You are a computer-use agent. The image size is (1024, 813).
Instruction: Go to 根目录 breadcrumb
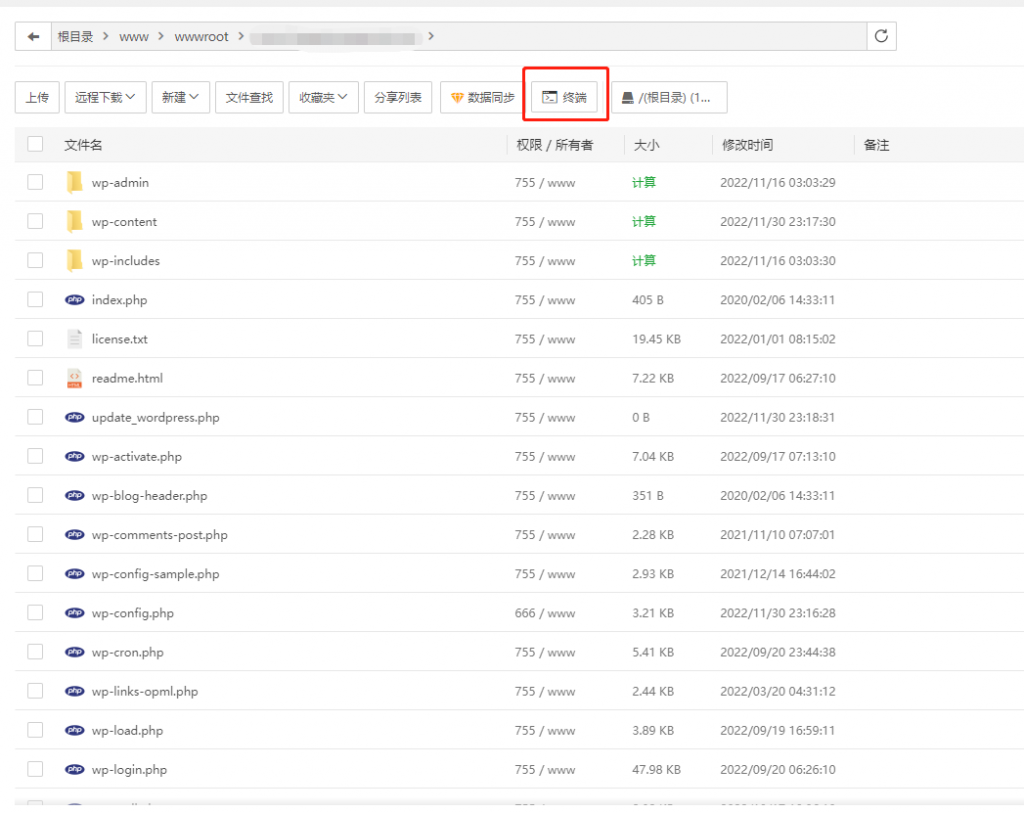[75, 37]
